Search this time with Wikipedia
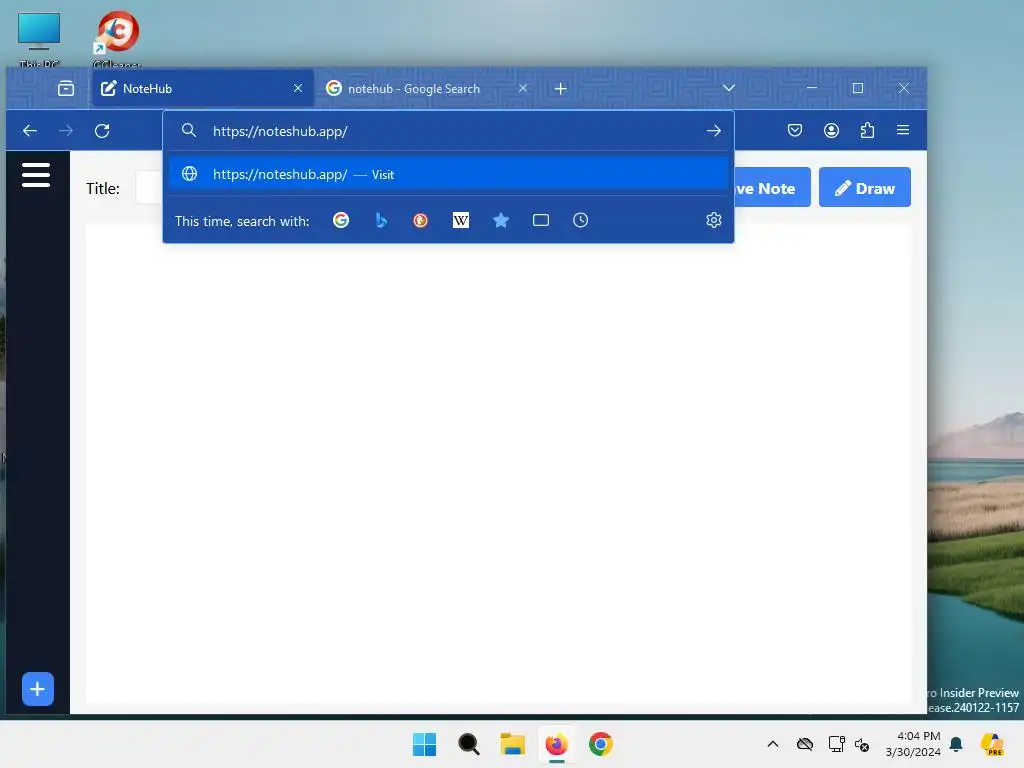This screenshot has height=768, width=1024. (461, 220)
